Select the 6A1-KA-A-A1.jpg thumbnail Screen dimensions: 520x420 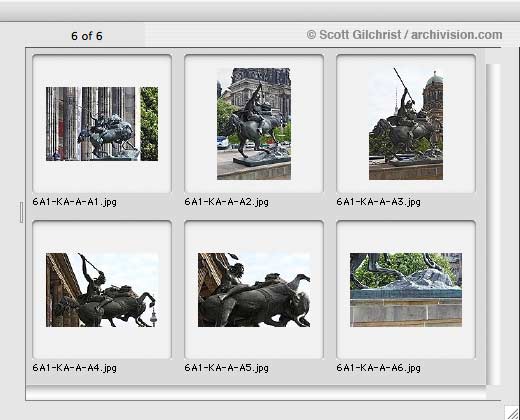[x=102, y=124]
